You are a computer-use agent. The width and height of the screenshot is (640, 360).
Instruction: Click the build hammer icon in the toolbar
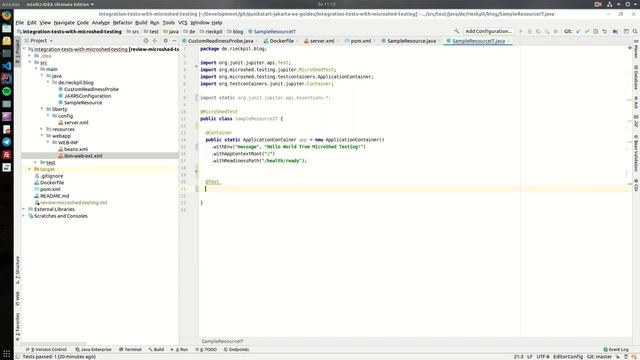coord(457,31)
